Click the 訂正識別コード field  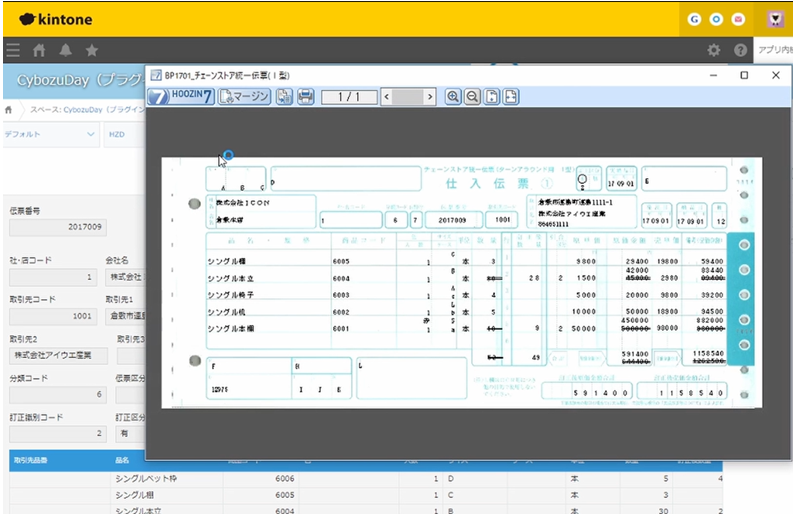[58, 434]
